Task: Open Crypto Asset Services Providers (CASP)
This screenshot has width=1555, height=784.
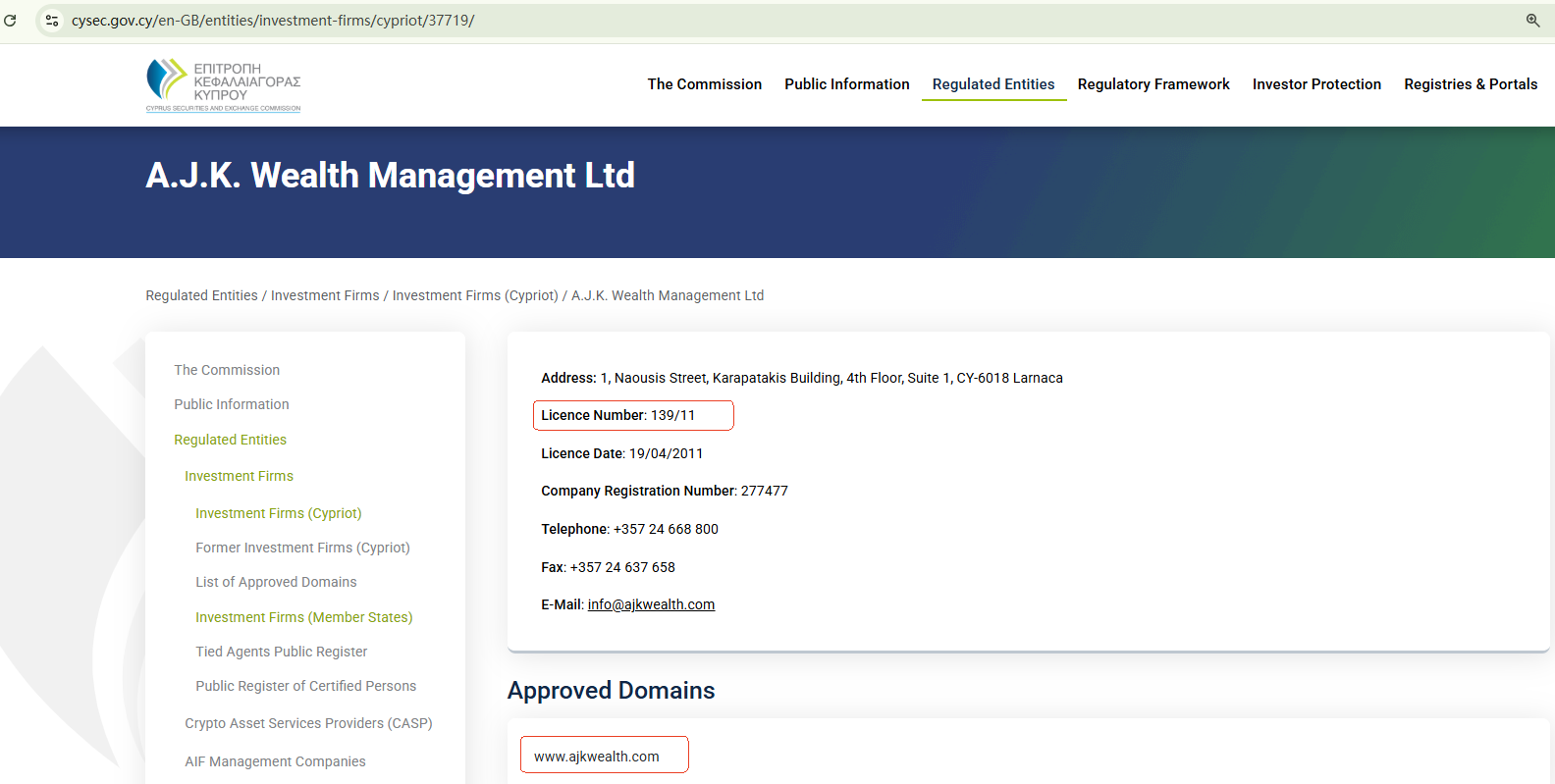Action: pyautogui.click(x=308, y=723)
